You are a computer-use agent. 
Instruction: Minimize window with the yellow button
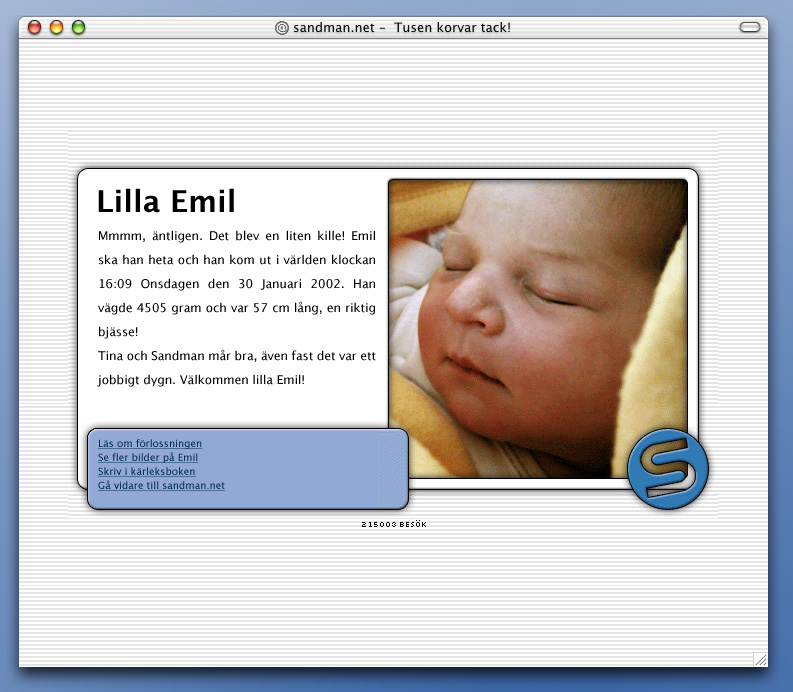pyautogui.click(x=56, y=27)
